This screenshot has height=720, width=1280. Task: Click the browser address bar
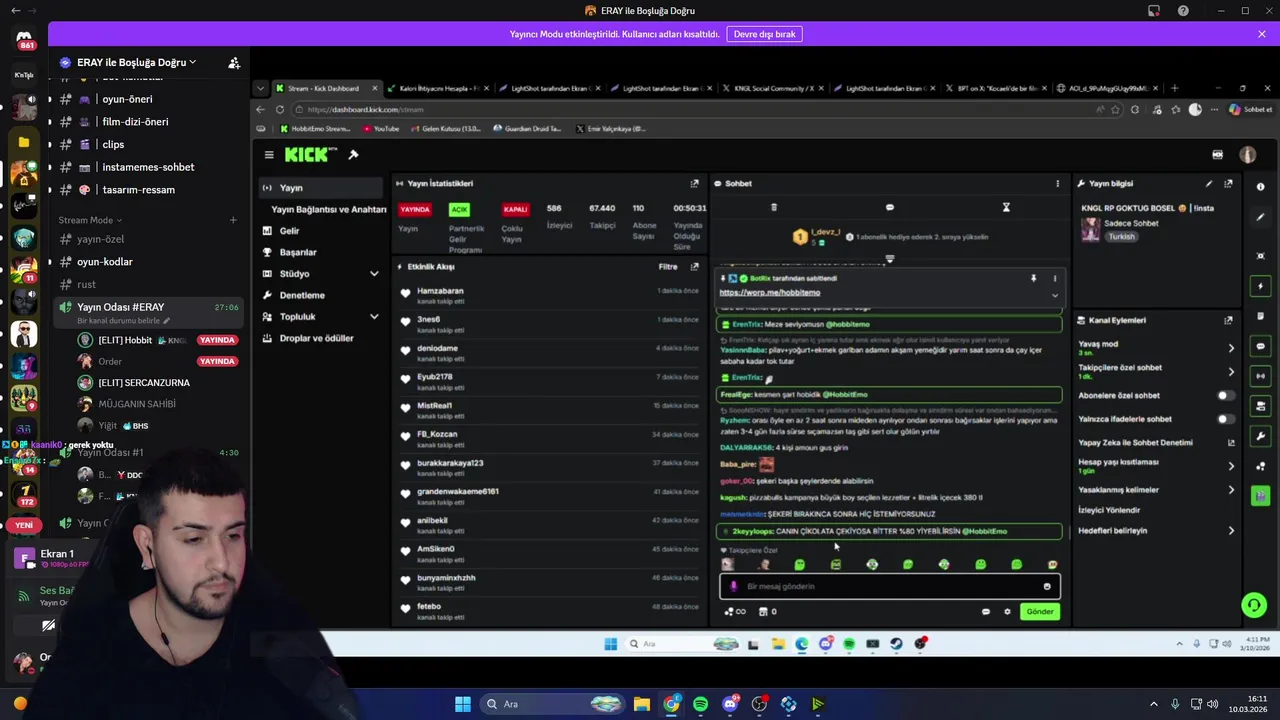coord(690,110)
